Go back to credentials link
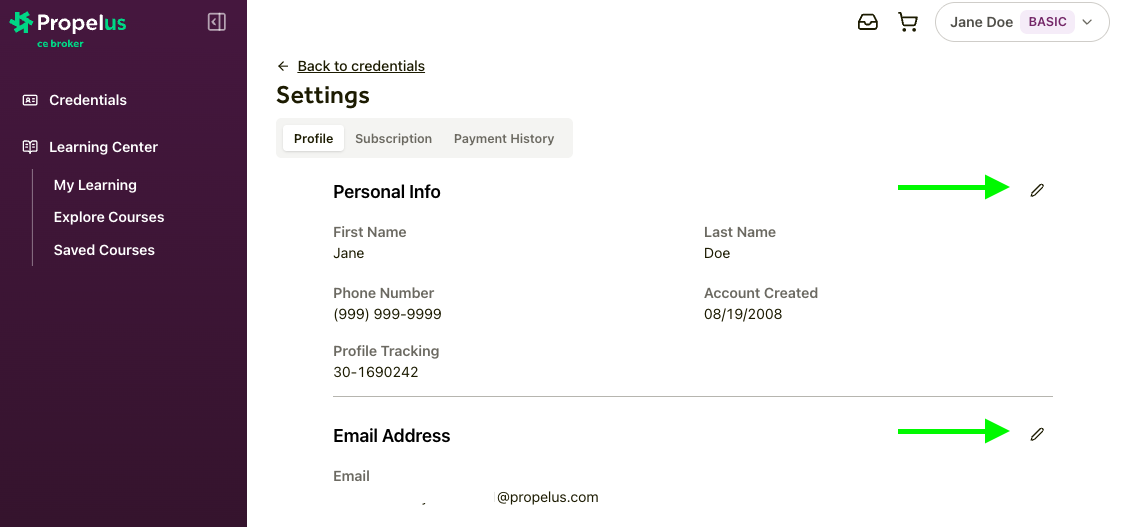This screenshot has width=1127, height=527. [x=361, y=66]
